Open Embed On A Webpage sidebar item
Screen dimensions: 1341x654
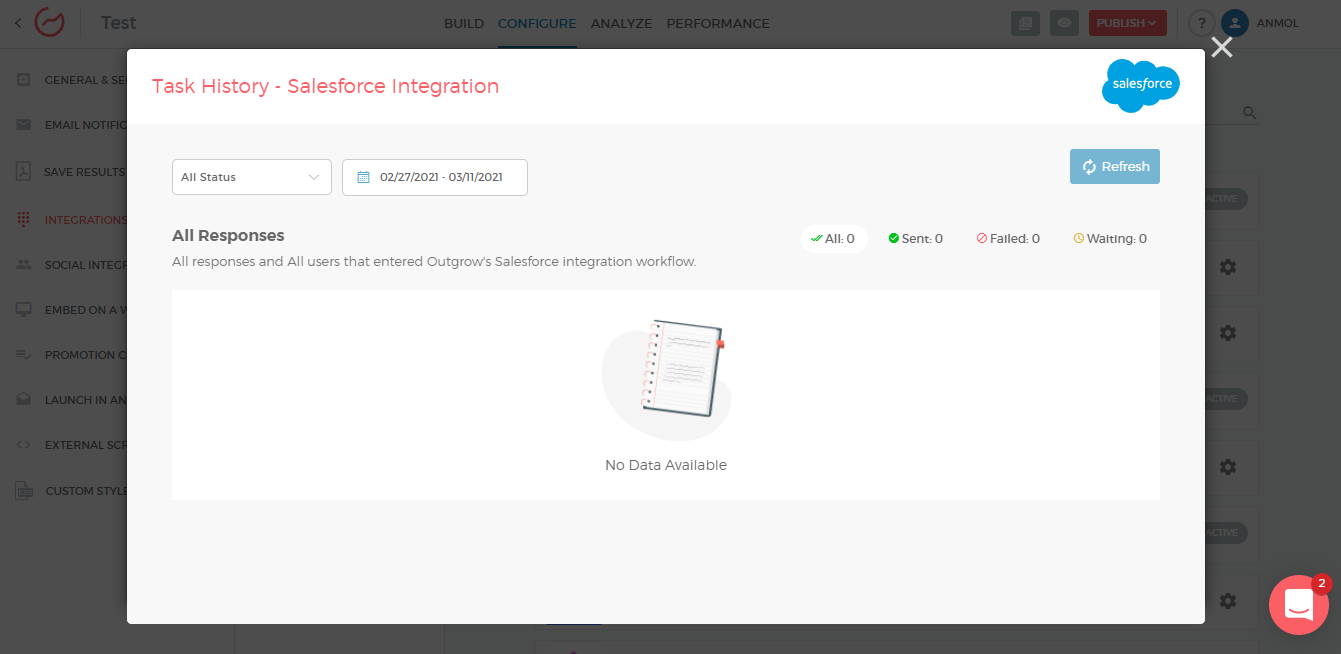click(x=72, y=310)
